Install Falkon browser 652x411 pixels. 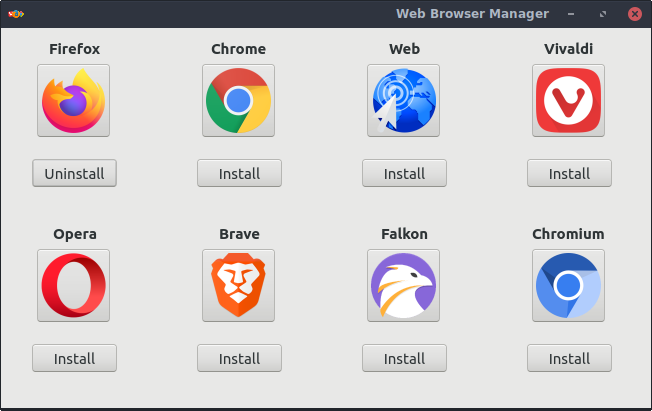coord(404,358)
